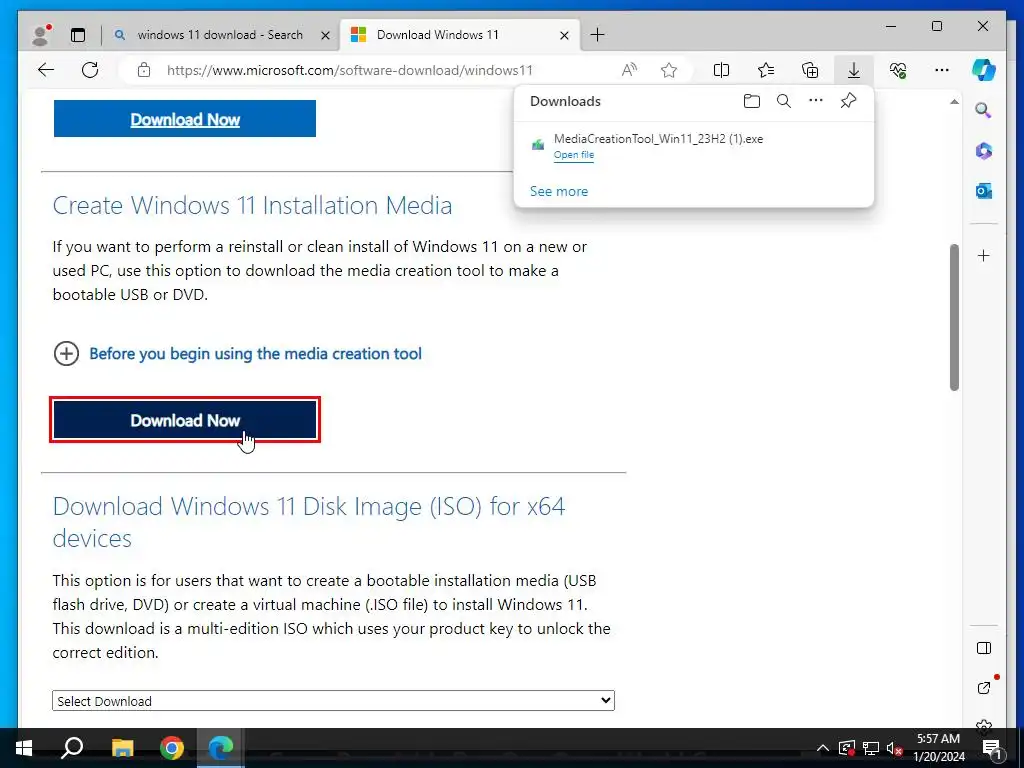Add page to favorites star icon
The height and width of the screenshot is (768, 1024).
coord(669,70)
